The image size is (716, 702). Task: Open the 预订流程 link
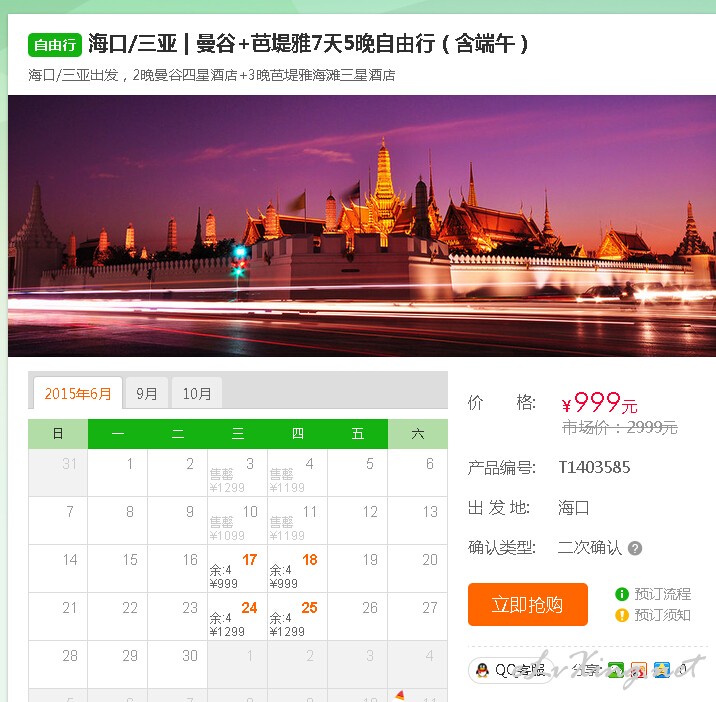pos(663,594)
